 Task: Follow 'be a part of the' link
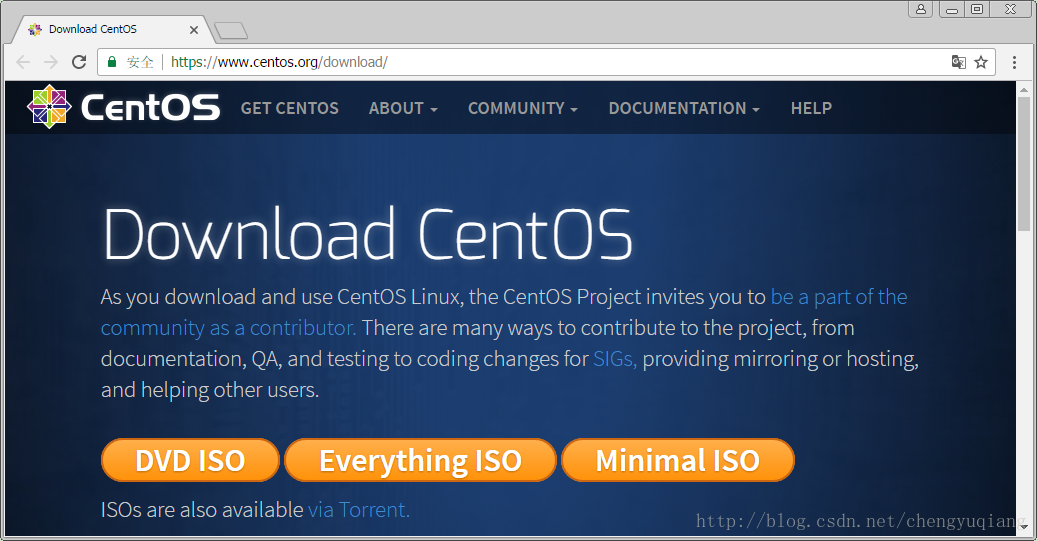(x=839, y=297)
